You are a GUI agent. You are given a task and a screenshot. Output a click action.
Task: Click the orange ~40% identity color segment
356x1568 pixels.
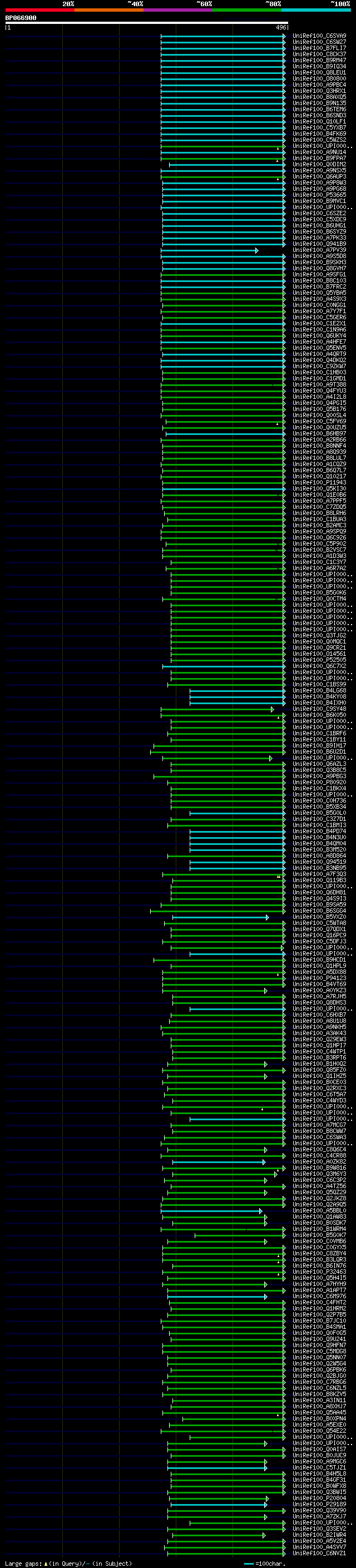[x=109, y=10]
